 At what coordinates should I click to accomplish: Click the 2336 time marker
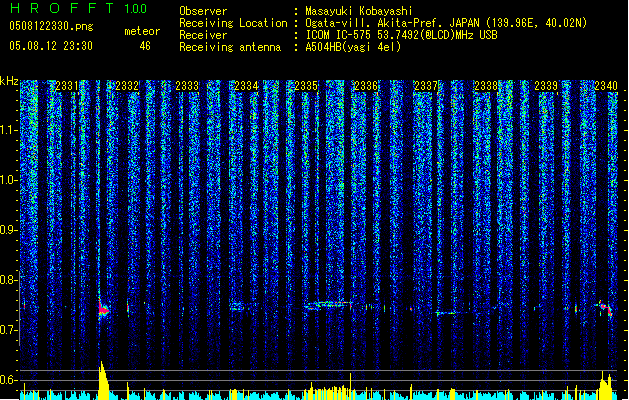366,86
